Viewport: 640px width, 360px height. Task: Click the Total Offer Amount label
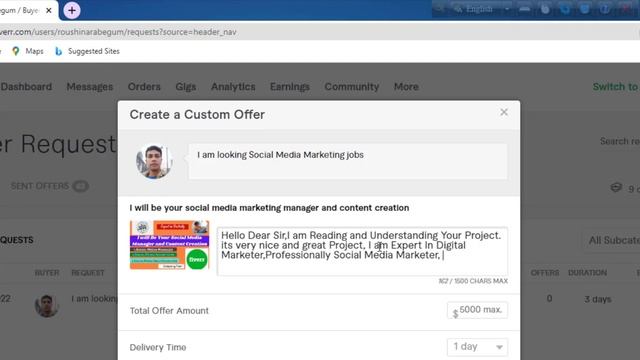click(169, 311)
